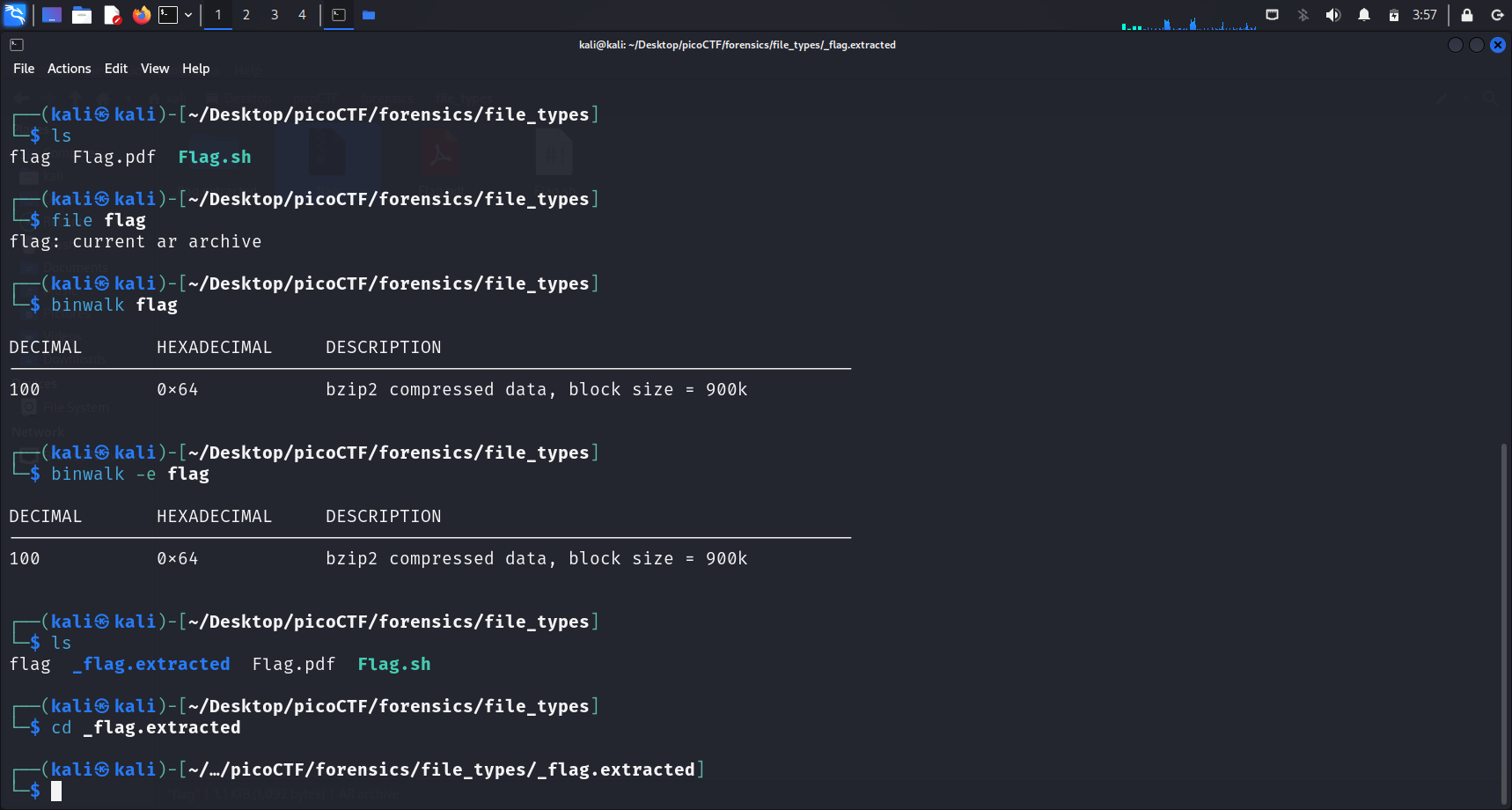Click the log out icon
Screen dimensions: 1512x810
click(x=1497, y=15)
